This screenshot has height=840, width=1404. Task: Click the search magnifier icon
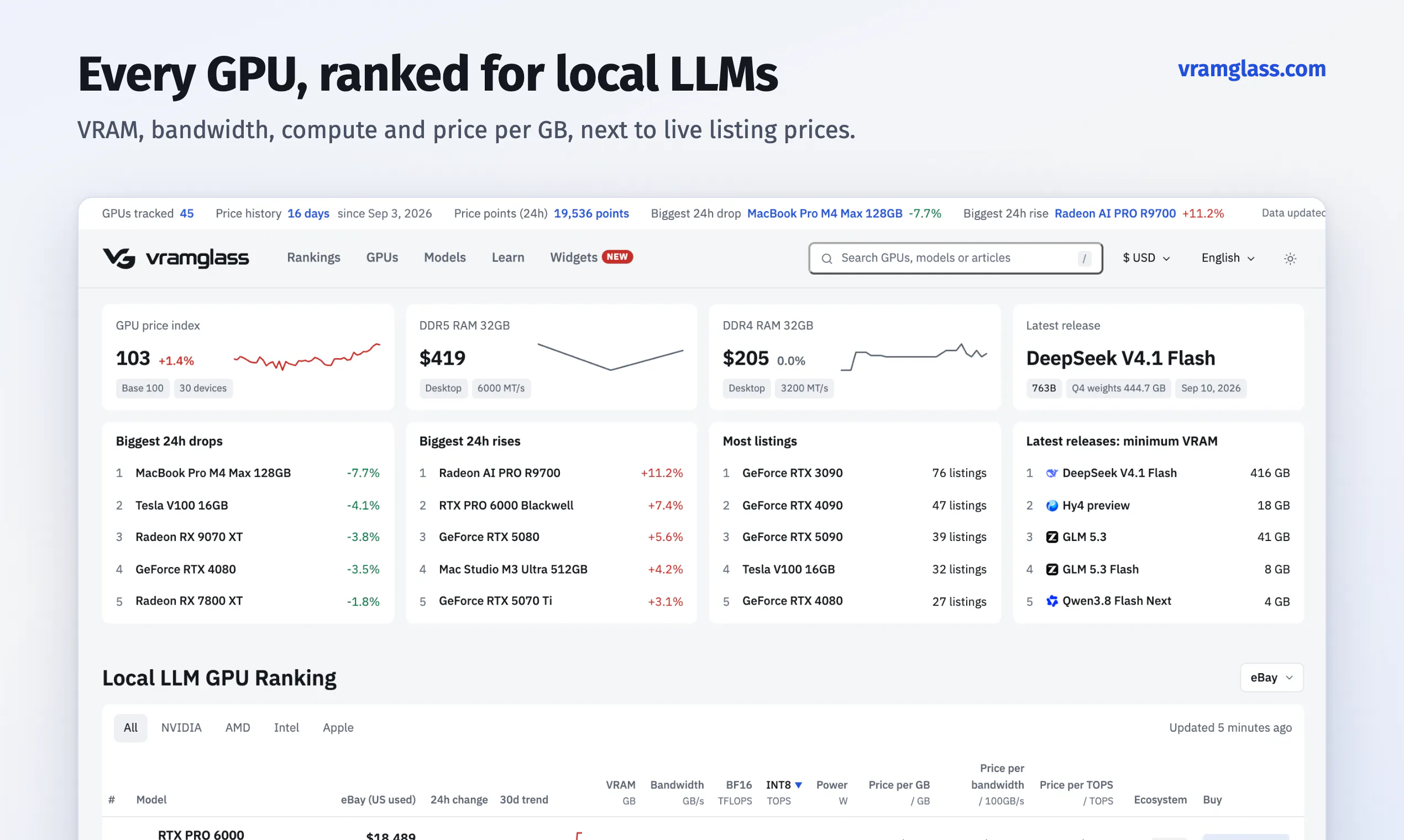[826, 259]
